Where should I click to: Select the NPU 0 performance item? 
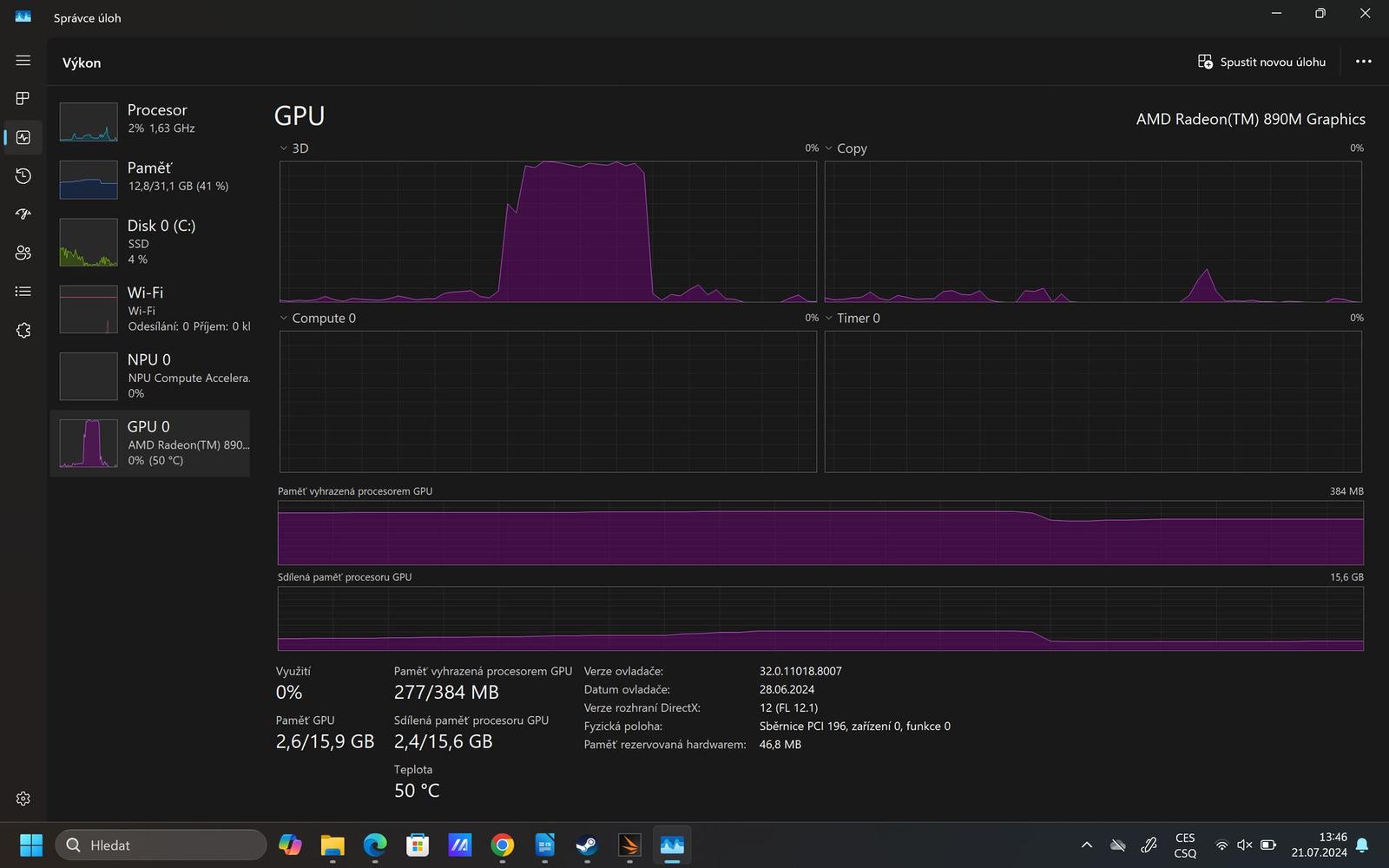click(x=150, y=376)
